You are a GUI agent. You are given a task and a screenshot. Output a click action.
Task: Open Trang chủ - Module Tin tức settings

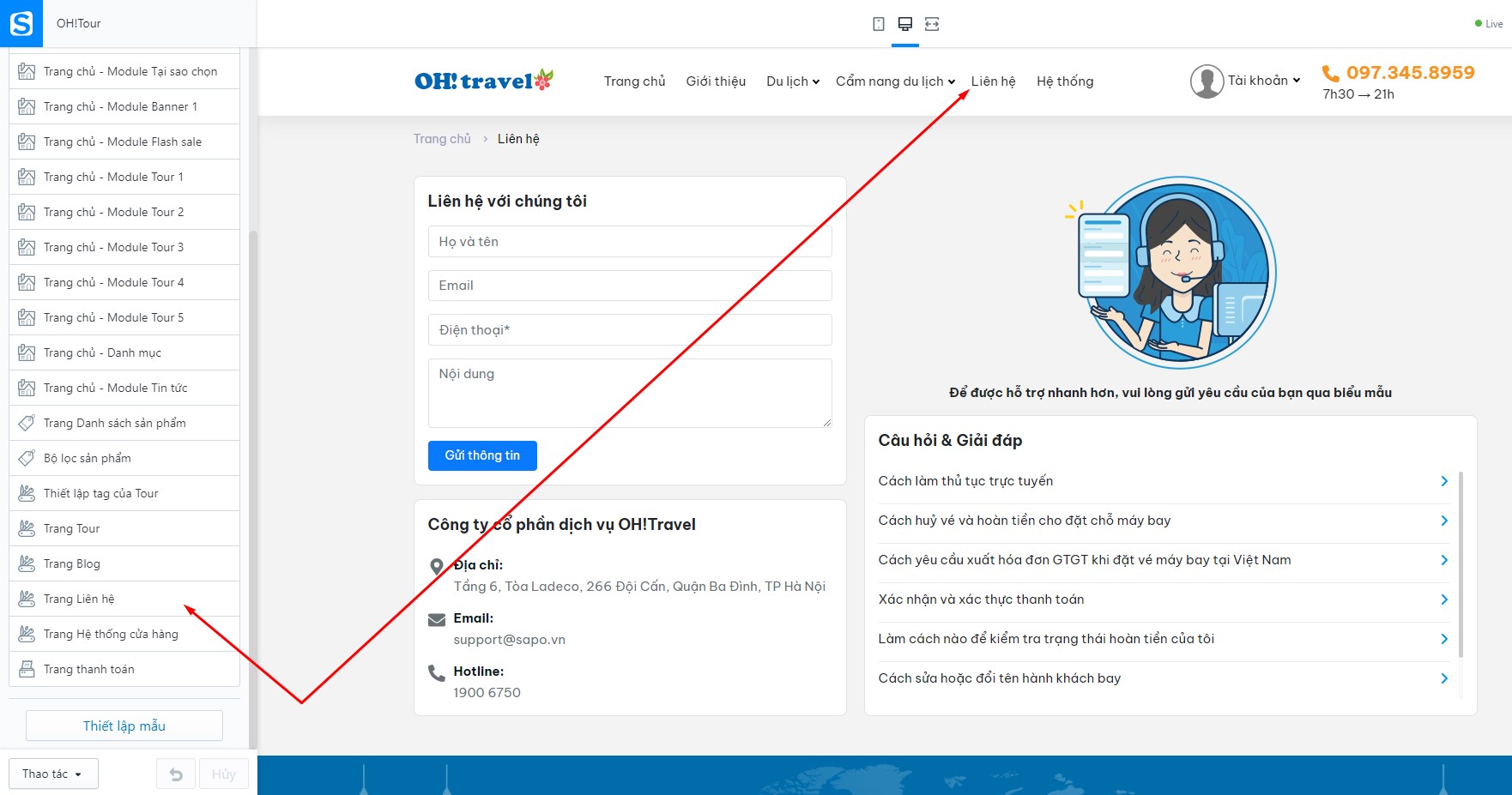(124, 388)
